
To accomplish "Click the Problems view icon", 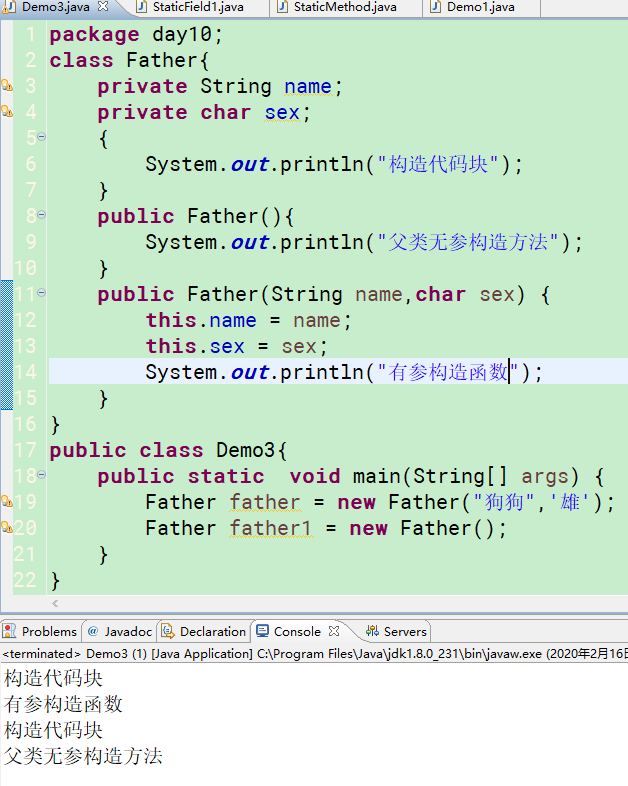I will click(x=10, y=631).
